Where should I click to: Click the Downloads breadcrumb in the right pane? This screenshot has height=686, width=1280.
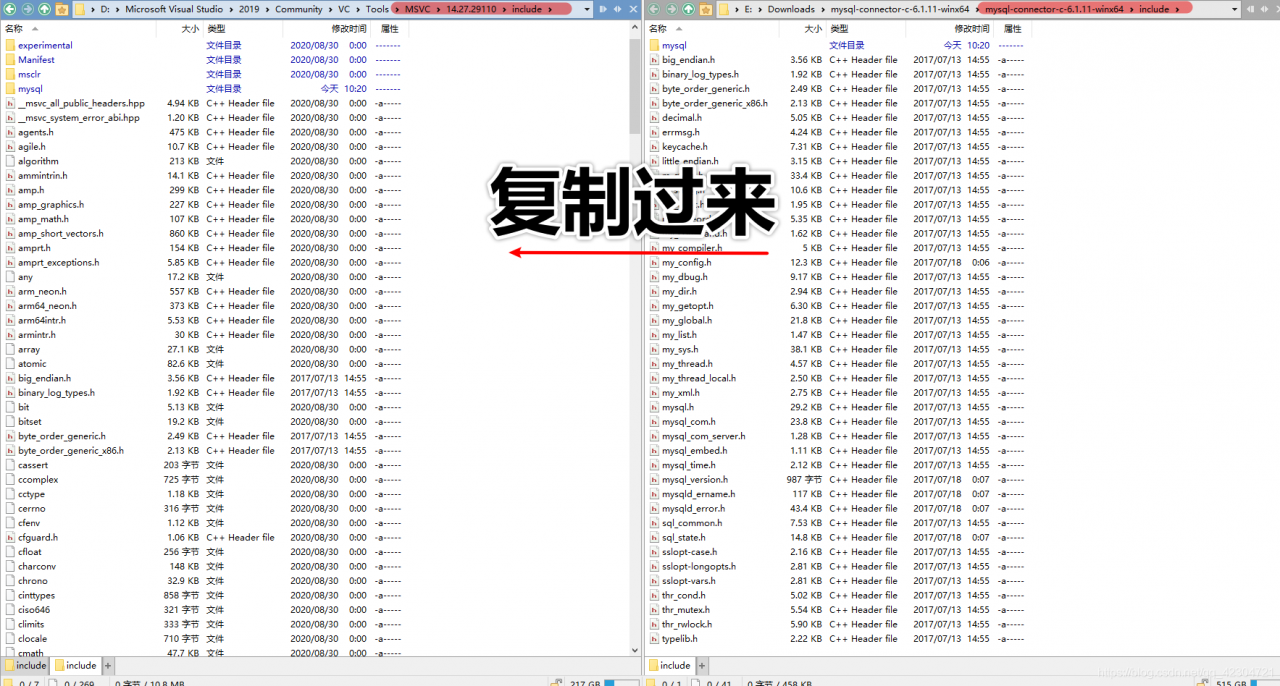point(790,8)
